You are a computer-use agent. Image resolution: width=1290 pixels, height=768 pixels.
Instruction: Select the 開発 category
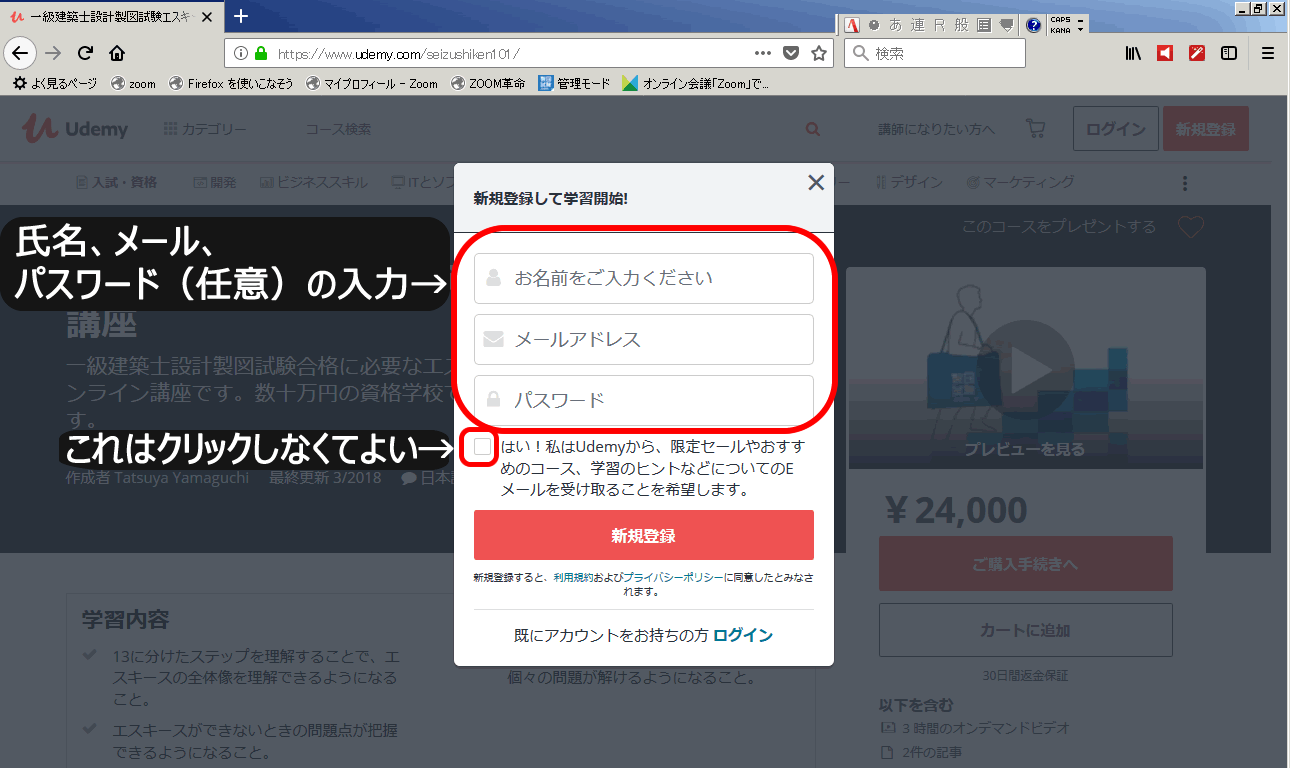(x=215, y=182)
